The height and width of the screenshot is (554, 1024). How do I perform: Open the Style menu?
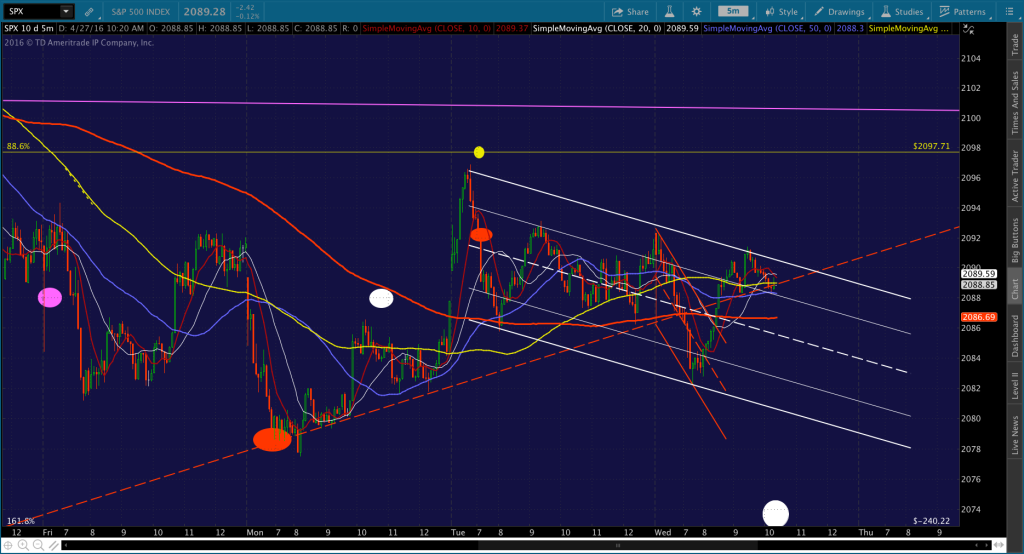(781, 12)
